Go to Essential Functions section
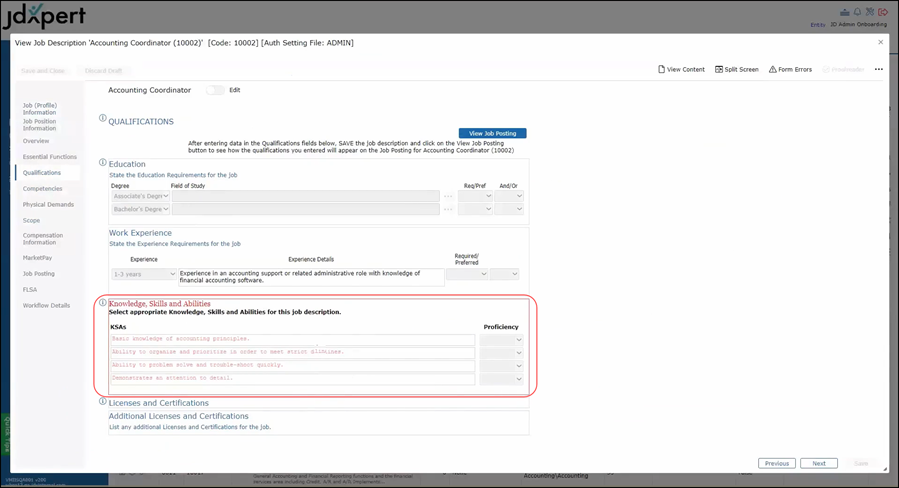The height and width of the screenshot is (488, 899). 49,157
